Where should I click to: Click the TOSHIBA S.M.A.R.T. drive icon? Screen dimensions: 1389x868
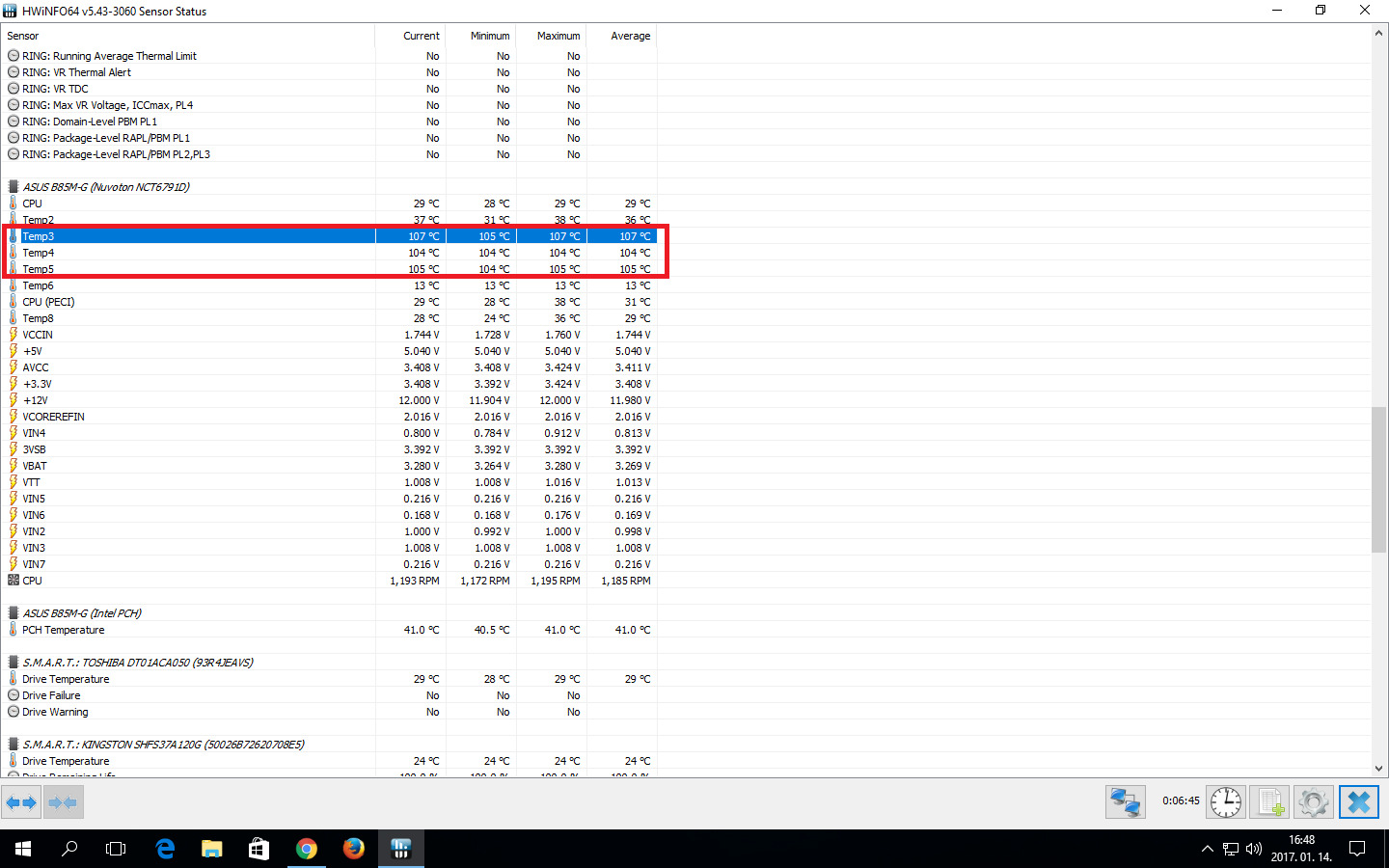pyautogui.click(x=14, y=663)
